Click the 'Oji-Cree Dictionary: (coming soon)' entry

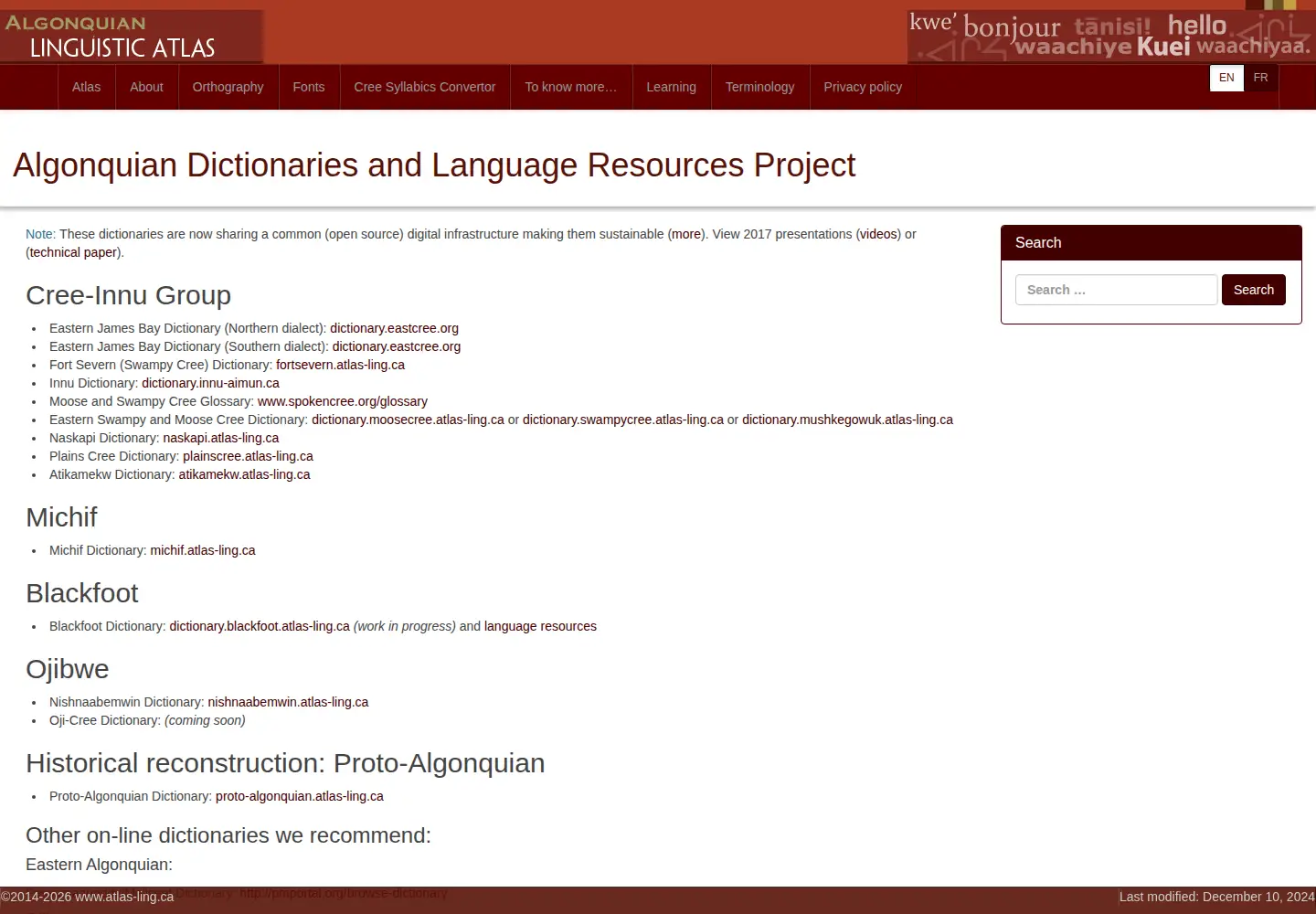[x=147, y=720]
